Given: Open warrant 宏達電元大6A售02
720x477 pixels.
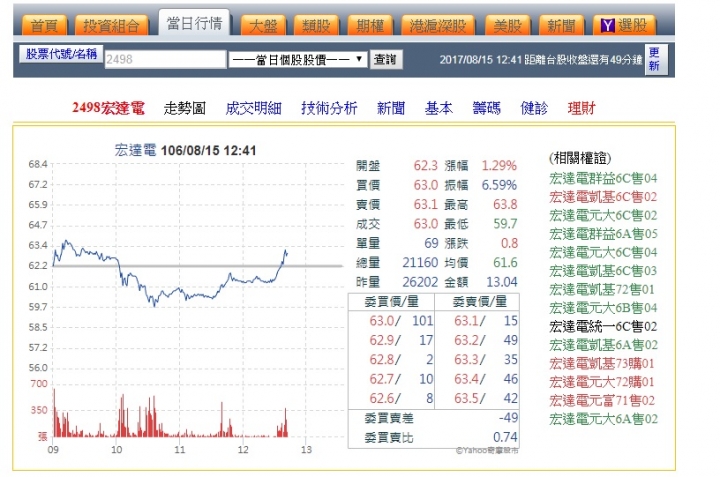Looking at the screenshot, I should coord(603,419).
